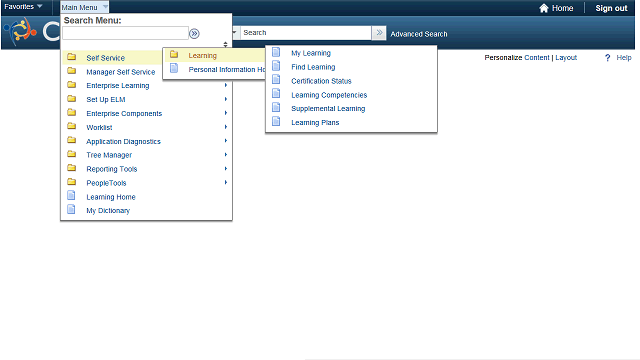Select Self Service menu item
The width and height of the screenshot is (640, 360).
105,58
